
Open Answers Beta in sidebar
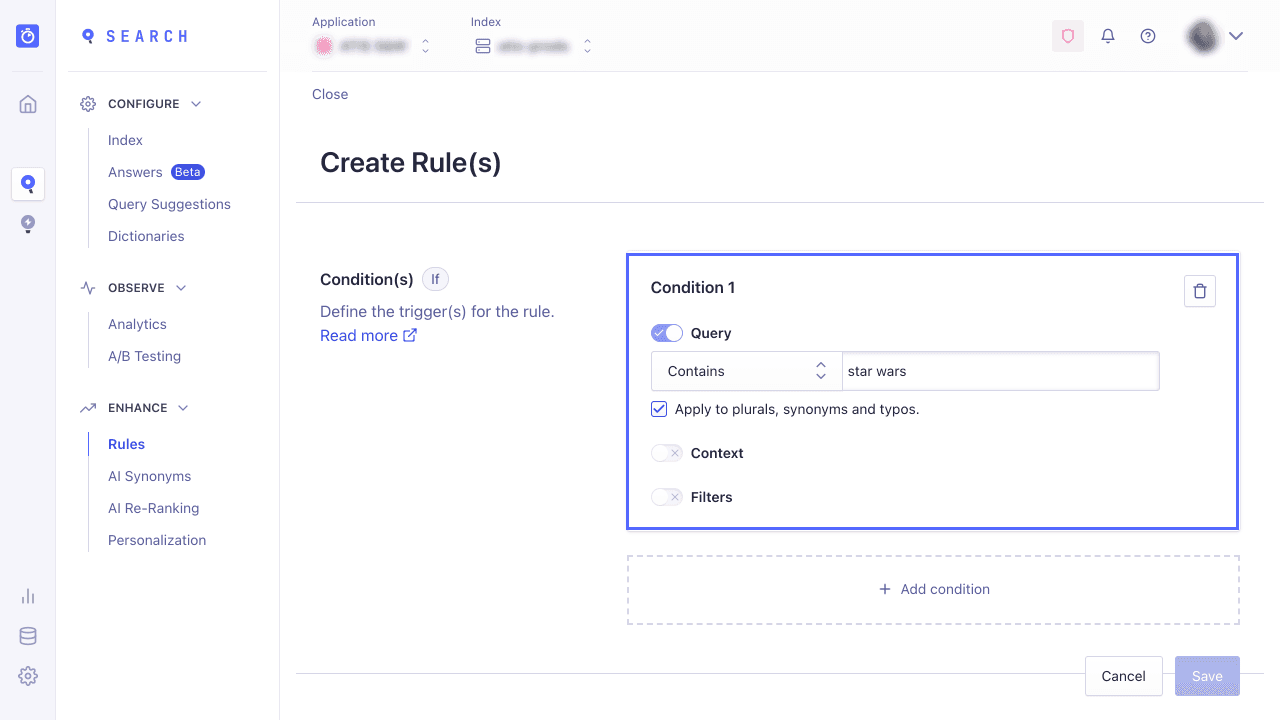click(x=156, y=172)
